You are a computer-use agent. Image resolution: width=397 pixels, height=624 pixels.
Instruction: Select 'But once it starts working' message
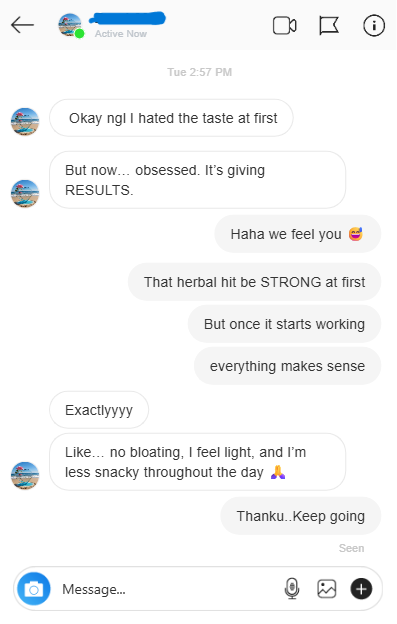click(284, 324)
